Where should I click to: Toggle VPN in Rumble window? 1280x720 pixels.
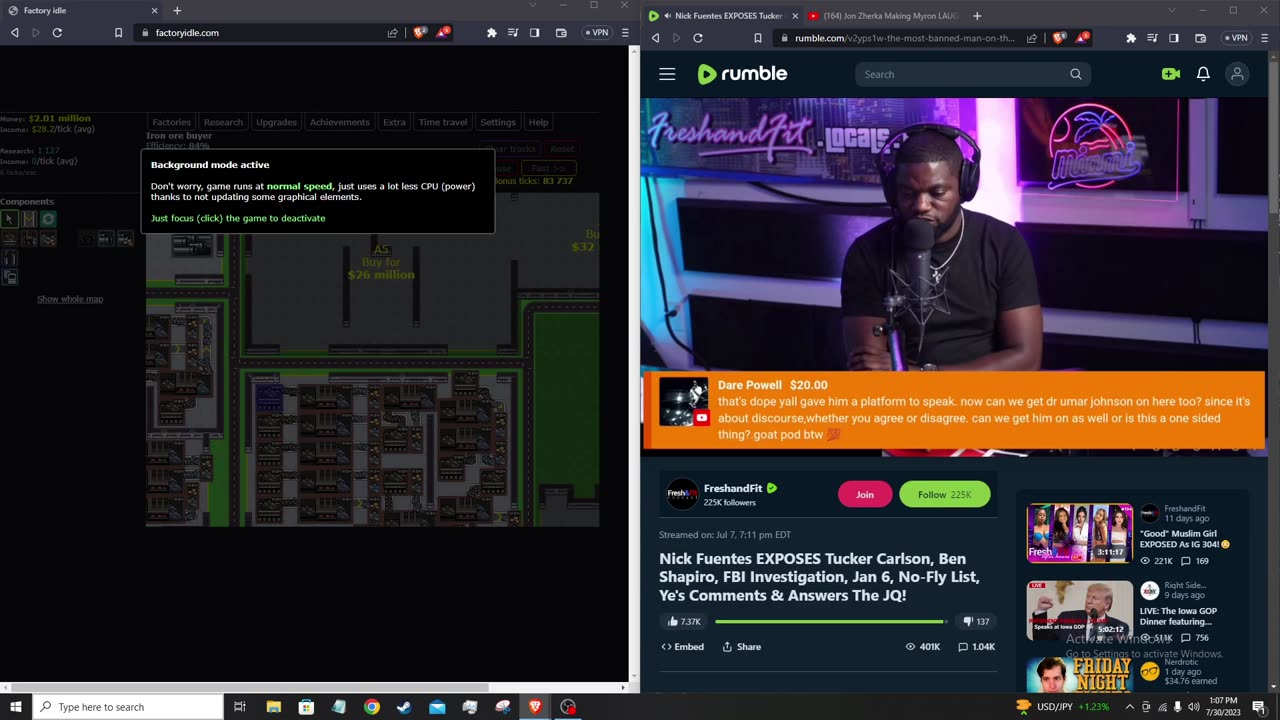tap(1235, 38)
